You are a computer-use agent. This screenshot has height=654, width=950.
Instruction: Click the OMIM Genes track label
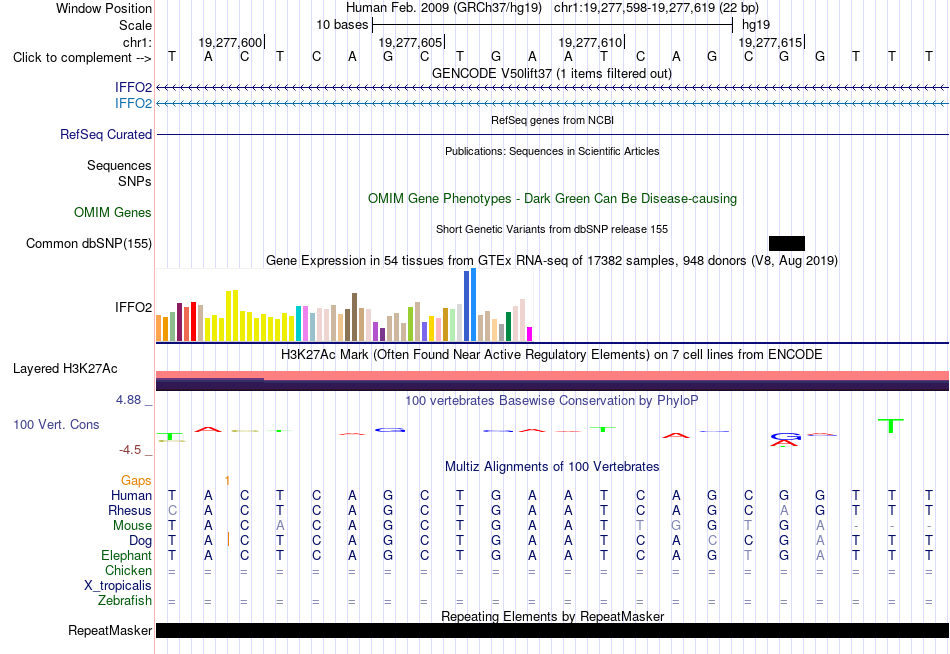[x=113, y=212]
